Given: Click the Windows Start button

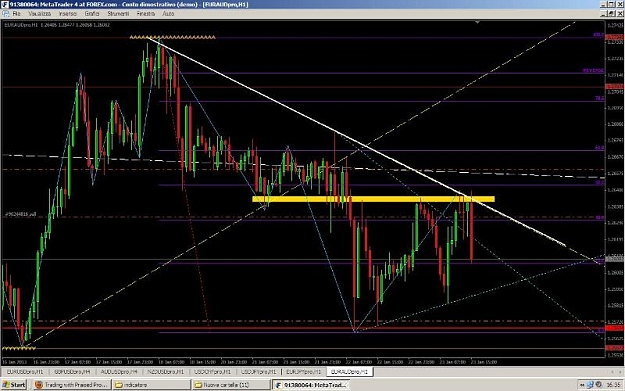Looking at the screenshot, I should tap(14, 385).
